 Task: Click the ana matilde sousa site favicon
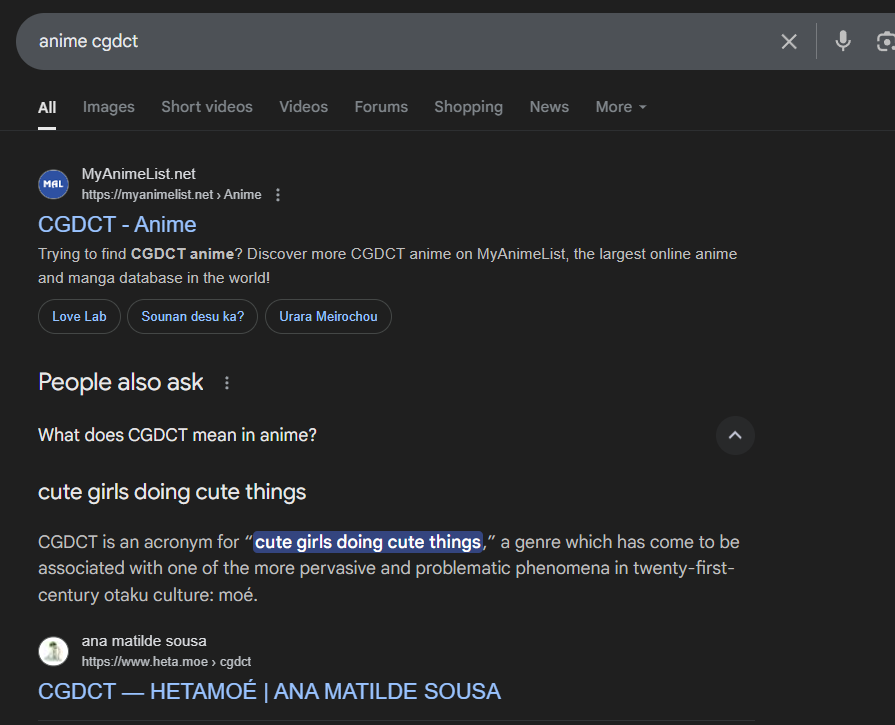click(x=54, y=651)
